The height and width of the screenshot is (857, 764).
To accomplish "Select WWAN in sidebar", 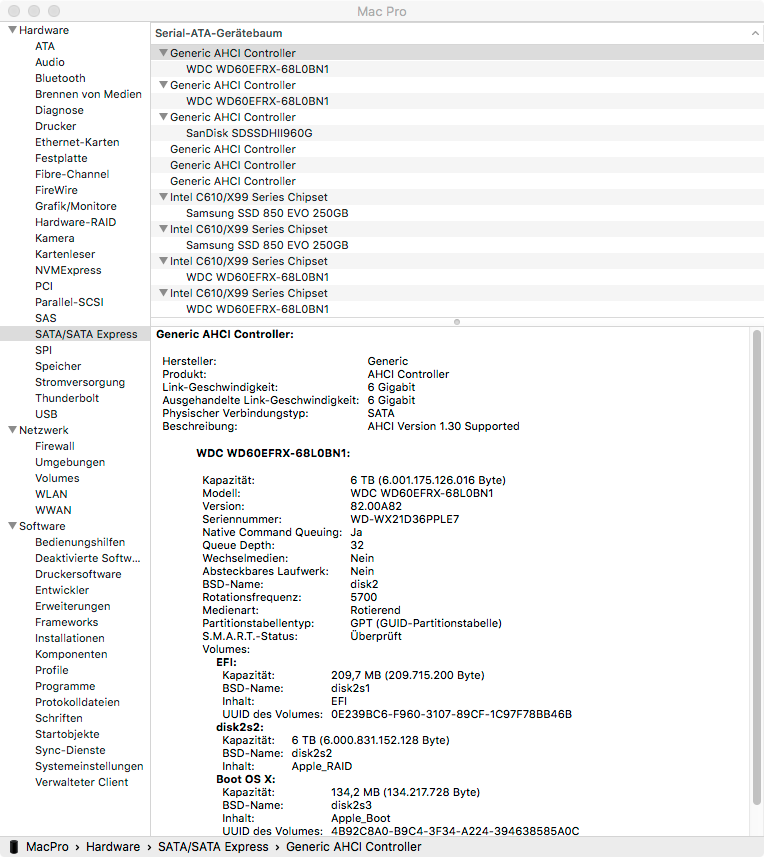I will (x=53, y=510).
